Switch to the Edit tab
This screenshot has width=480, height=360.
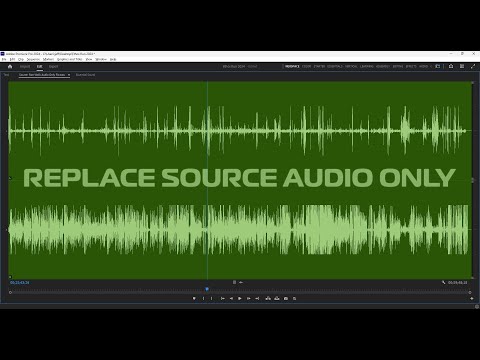click(39, 66)
